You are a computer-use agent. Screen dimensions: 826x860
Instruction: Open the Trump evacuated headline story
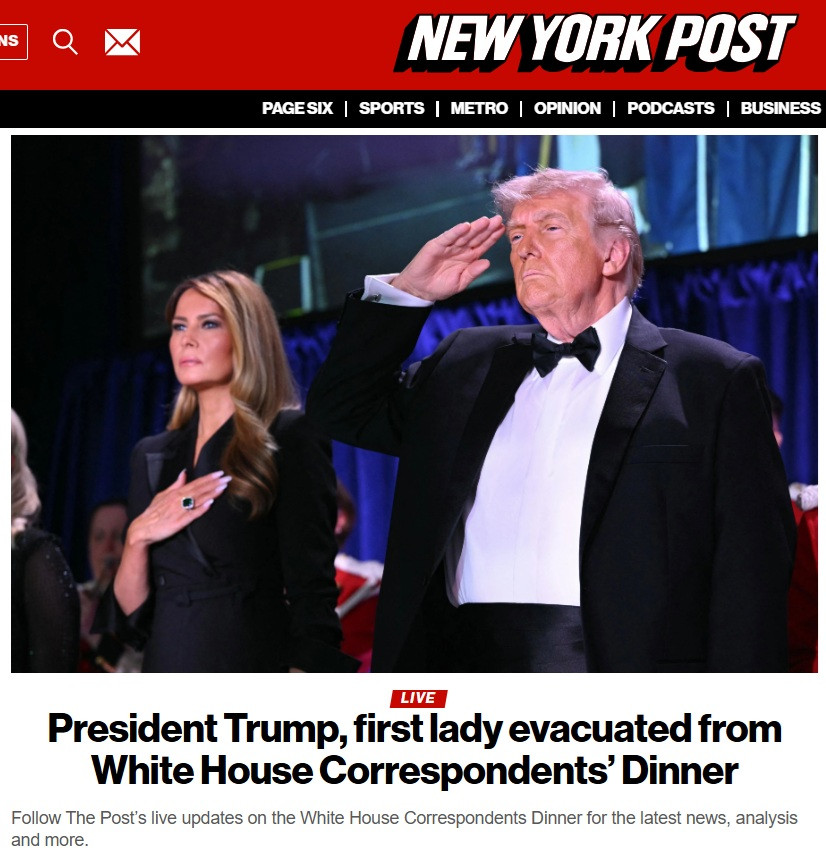(415, 750)
